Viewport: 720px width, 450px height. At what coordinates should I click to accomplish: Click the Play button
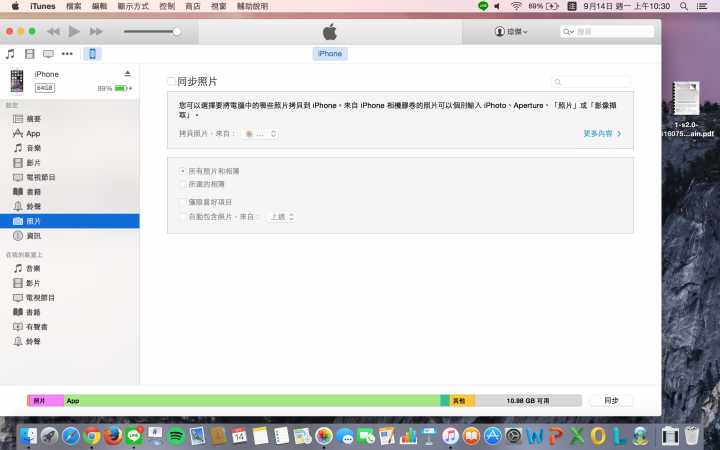coord(74,31)
